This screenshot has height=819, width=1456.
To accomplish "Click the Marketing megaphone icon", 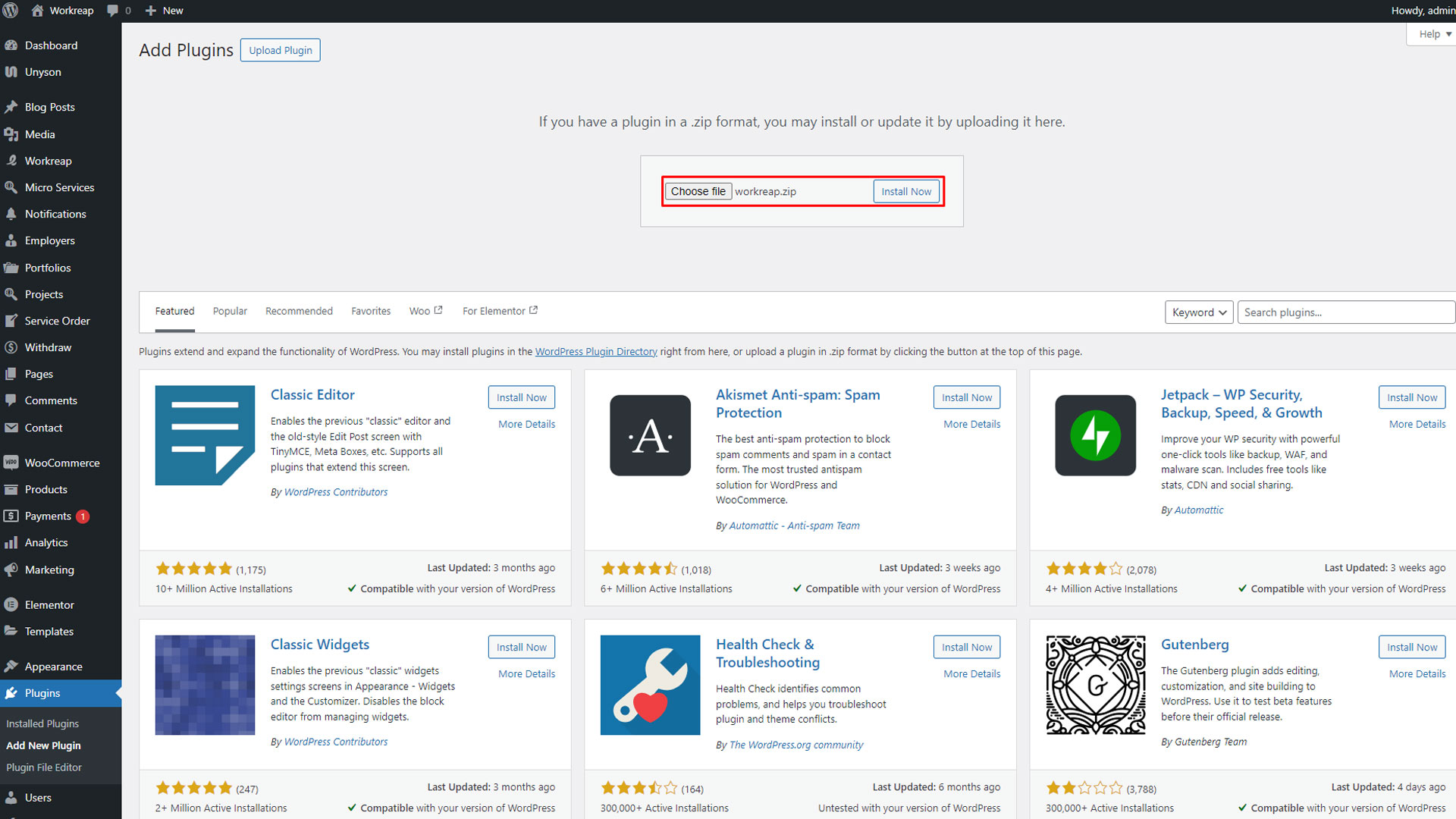I will [x=11, y=570].
